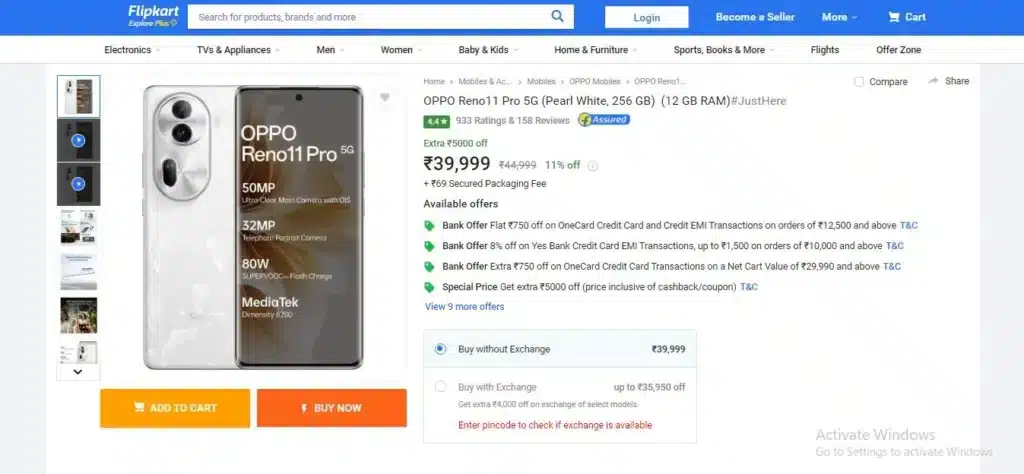Open View 9 more offers link
The height and width of the screenshot is (474, 1024).
[x=464, y=306]
